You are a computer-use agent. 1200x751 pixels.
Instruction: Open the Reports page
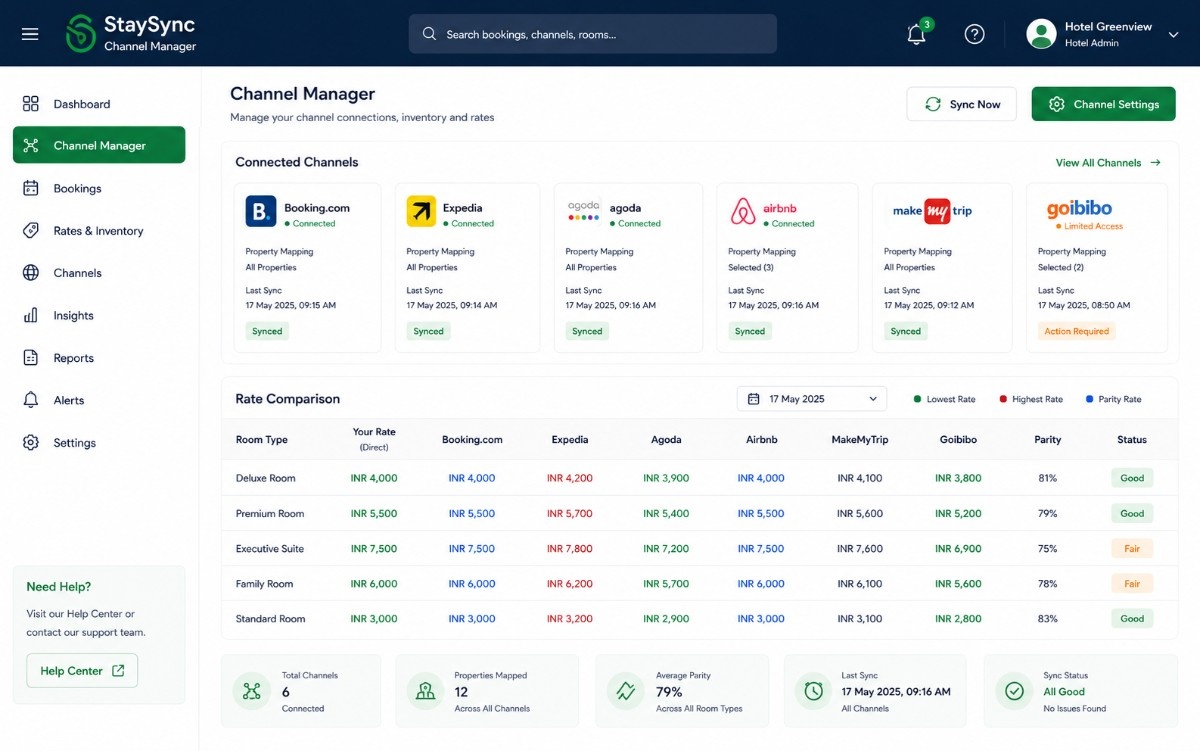tap(99, 358)
